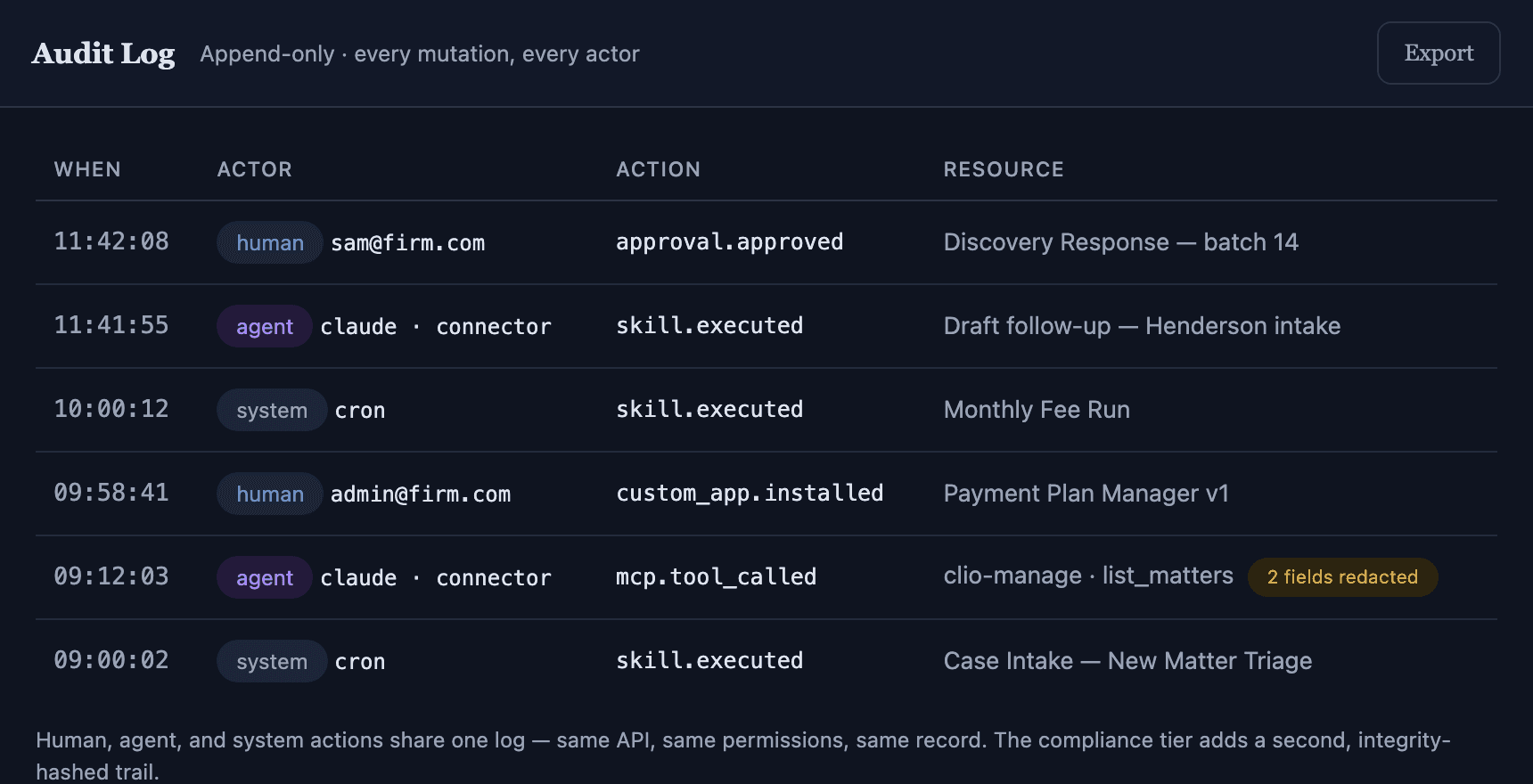The height and width of the screenshot is (784, 1533).
Task: Click the Export button
Action: (1439, 53)
